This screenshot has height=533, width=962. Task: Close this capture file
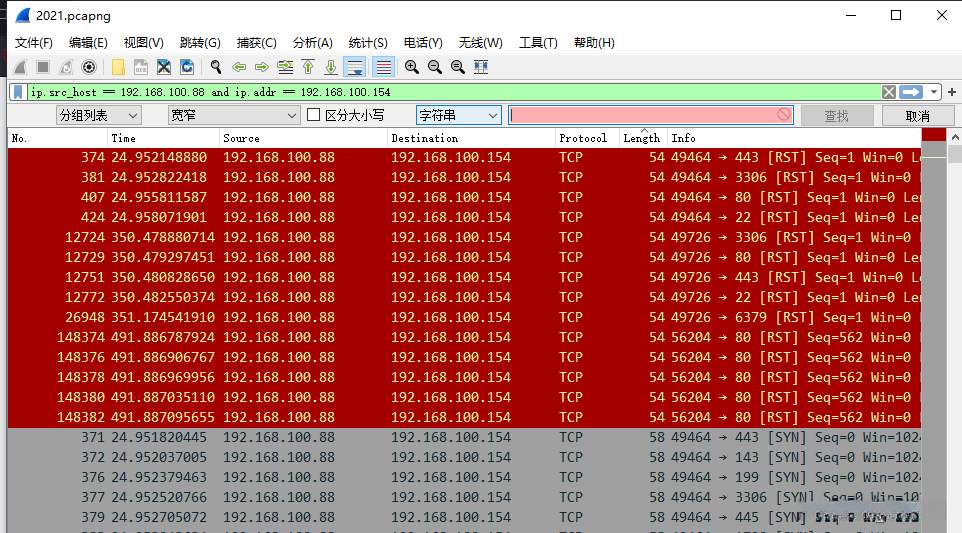164,67
